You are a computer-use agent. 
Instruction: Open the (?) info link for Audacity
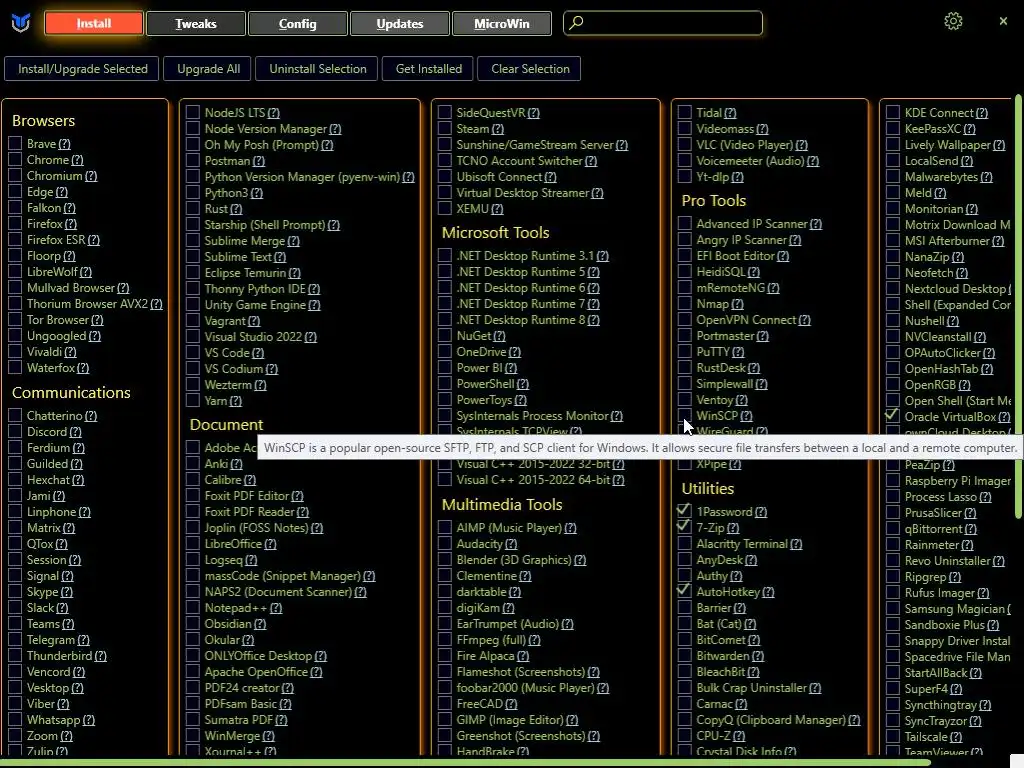click(x=511, y=545)
